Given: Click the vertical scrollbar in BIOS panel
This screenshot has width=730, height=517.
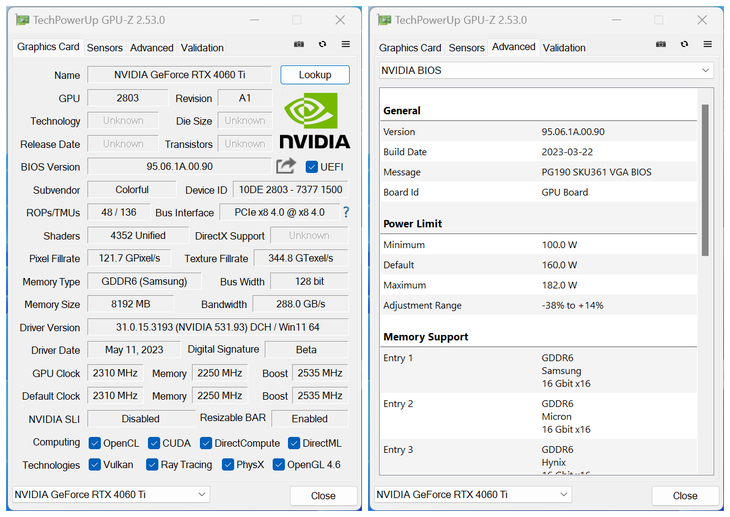Looking at the screenshot, I should tap(705, 180).
